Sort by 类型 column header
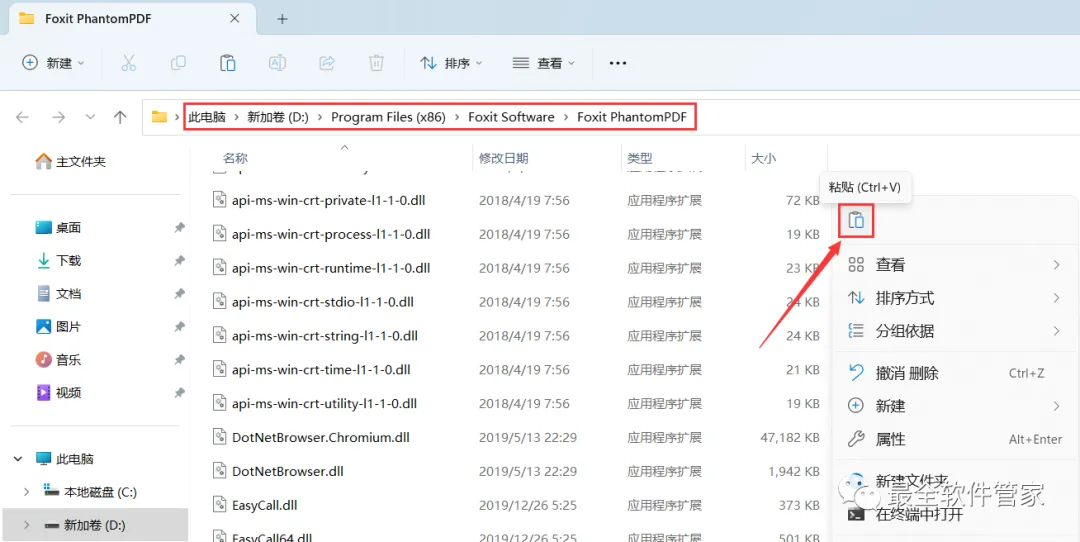Screen dimensions: 1080x542 coord(639,158)
